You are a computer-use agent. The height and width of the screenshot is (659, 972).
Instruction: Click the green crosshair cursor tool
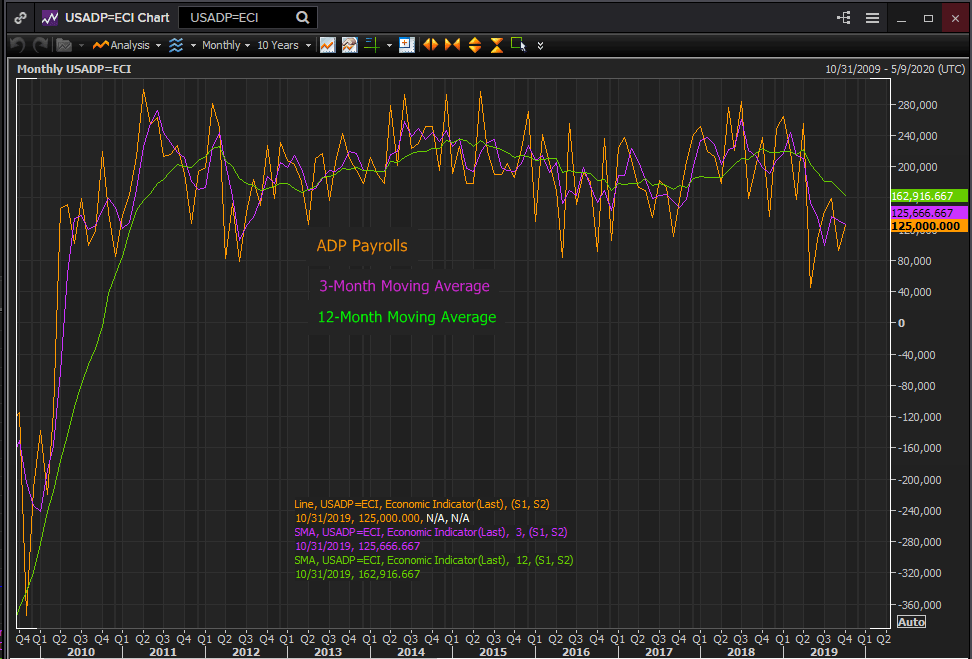[371, 45]
